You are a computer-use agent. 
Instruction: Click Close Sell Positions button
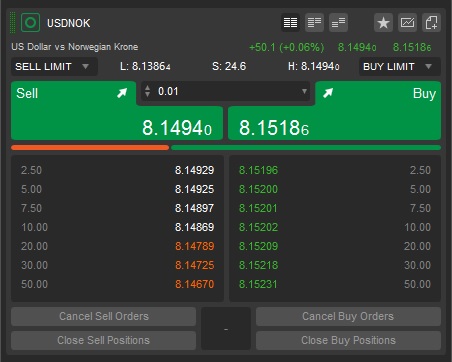tap(104, 340)
